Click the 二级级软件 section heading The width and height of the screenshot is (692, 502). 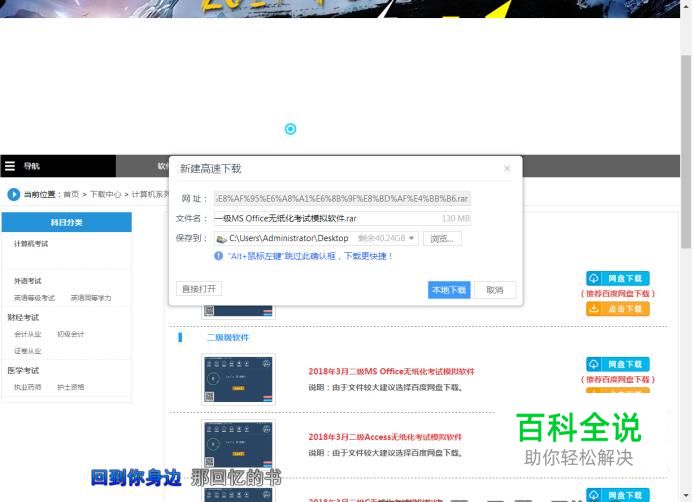click(228, 337)
